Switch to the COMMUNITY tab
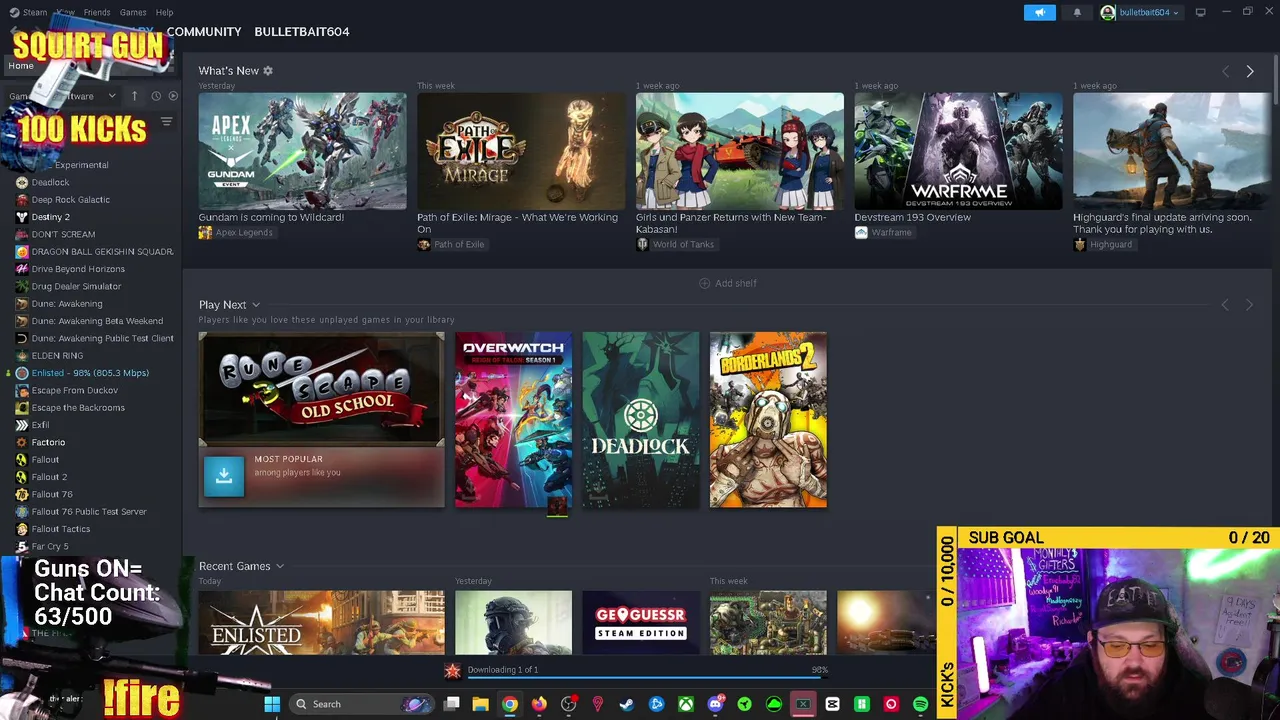Screen dimensions: 1280x720 click(204, 32)
